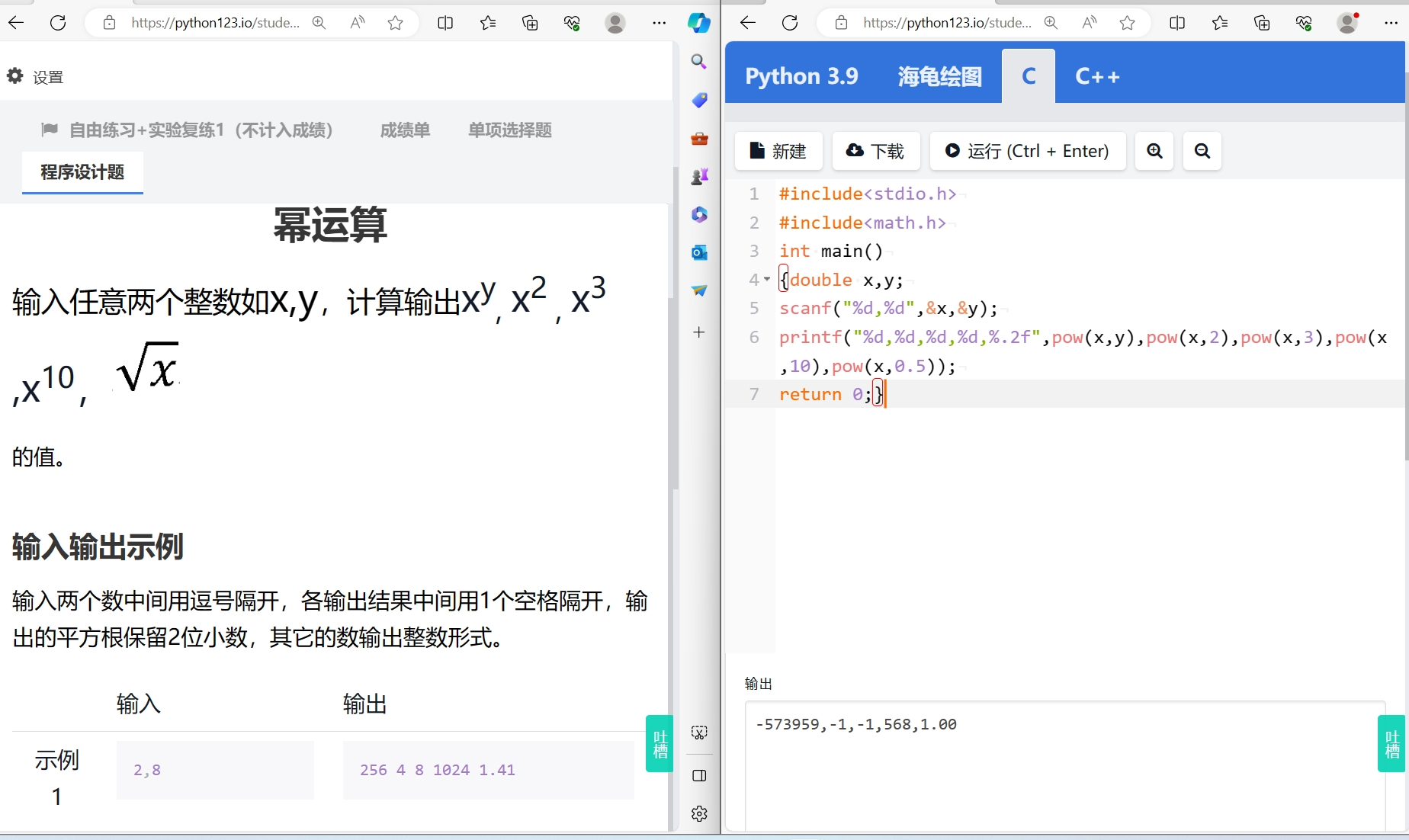The height and width of the screenshot is (840, 1409).
Task: Zoom in the code editor font
Action: 1154,151
